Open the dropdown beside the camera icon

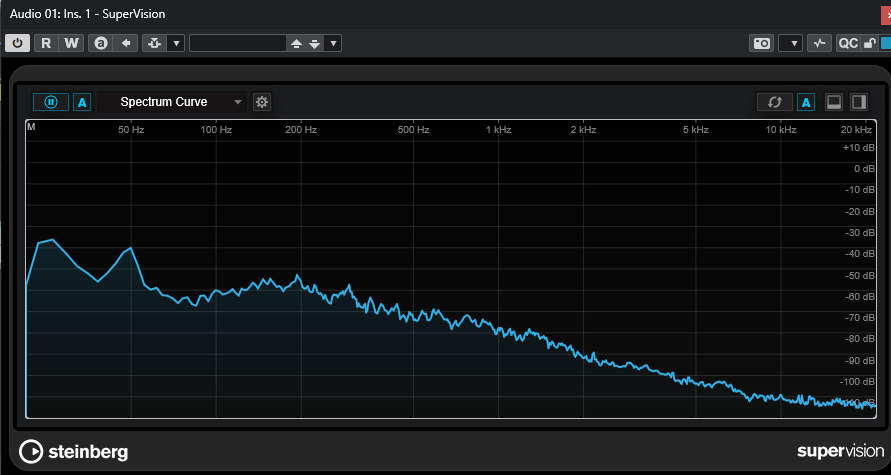790,43
